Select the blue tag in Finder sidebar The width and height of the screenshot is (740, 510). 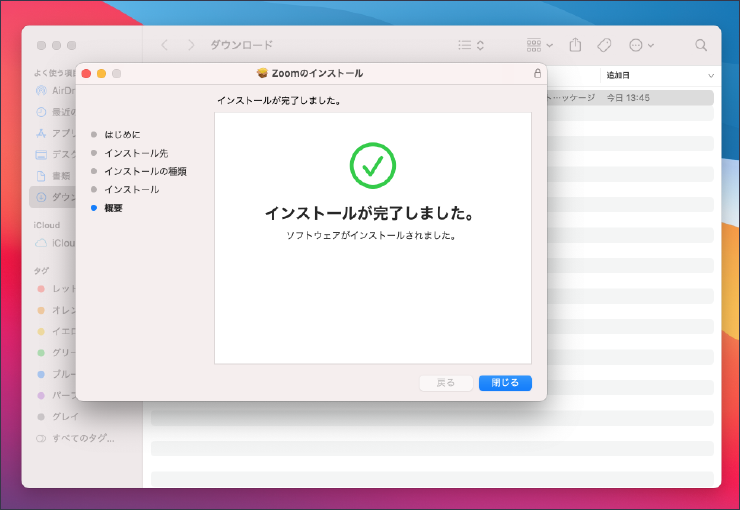[55, 374]
